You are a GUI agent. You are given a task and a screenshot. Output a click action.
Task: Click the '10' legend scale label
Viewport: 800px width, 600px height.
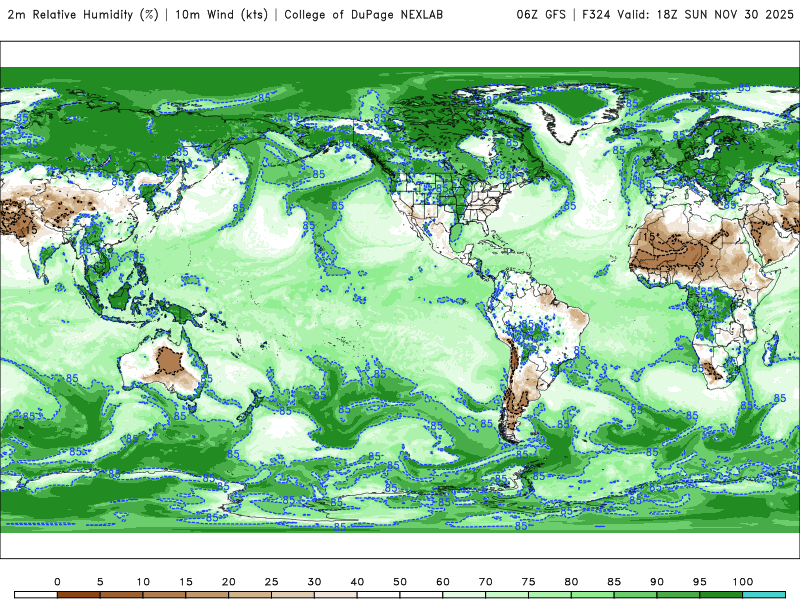pyautogui.click(x=143, y=582)
